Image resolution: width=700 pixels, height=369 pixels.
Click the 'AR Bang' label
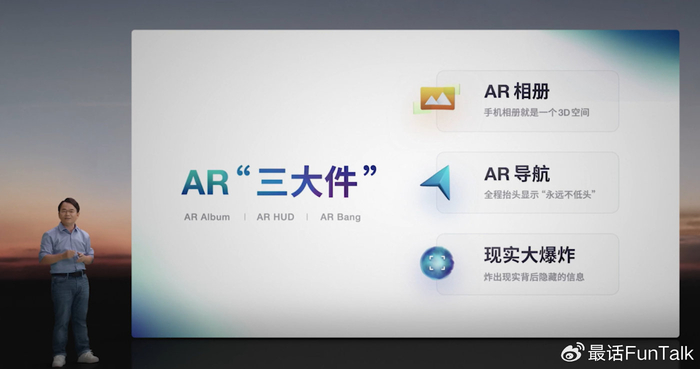[x=340, y=217]
